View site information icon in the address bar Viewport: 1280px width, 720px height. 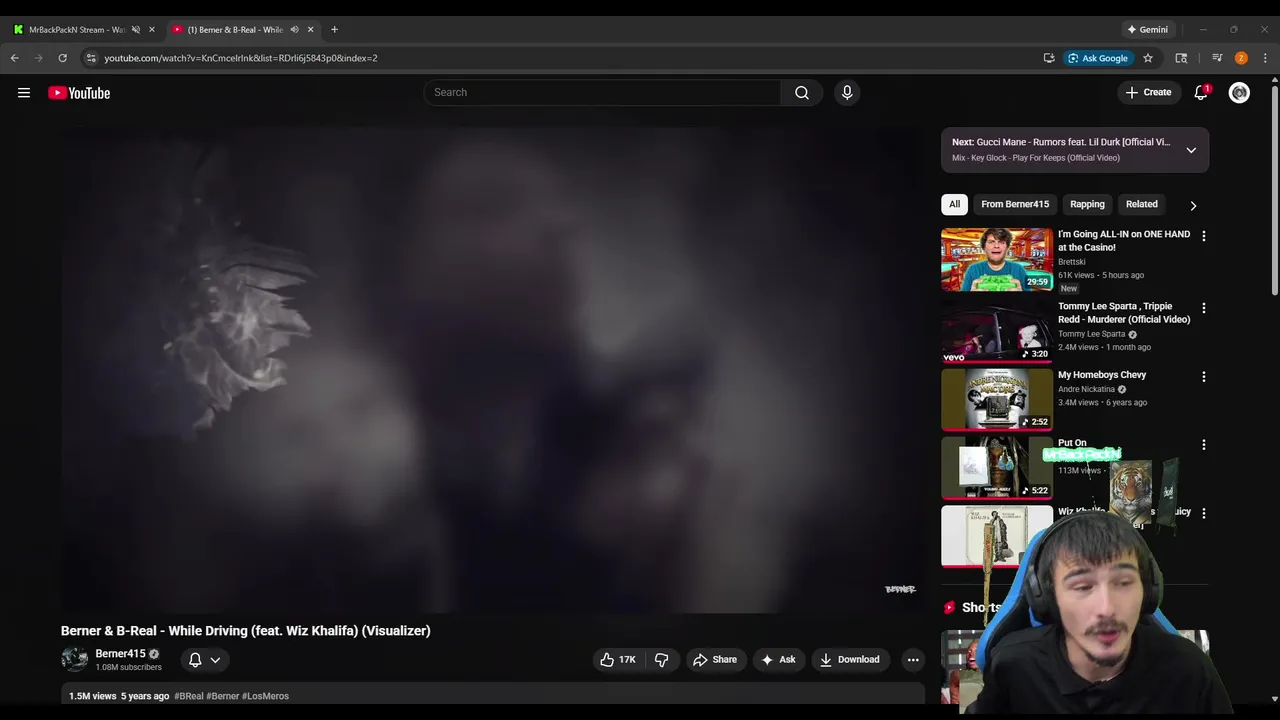coord(91,58)
